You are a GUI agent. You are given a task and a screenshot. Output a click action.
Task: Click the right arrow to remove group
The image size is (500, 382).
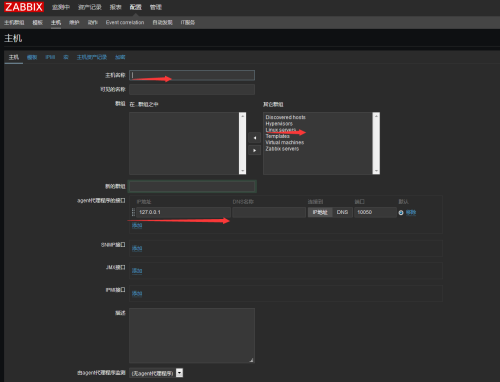point(255,150)
